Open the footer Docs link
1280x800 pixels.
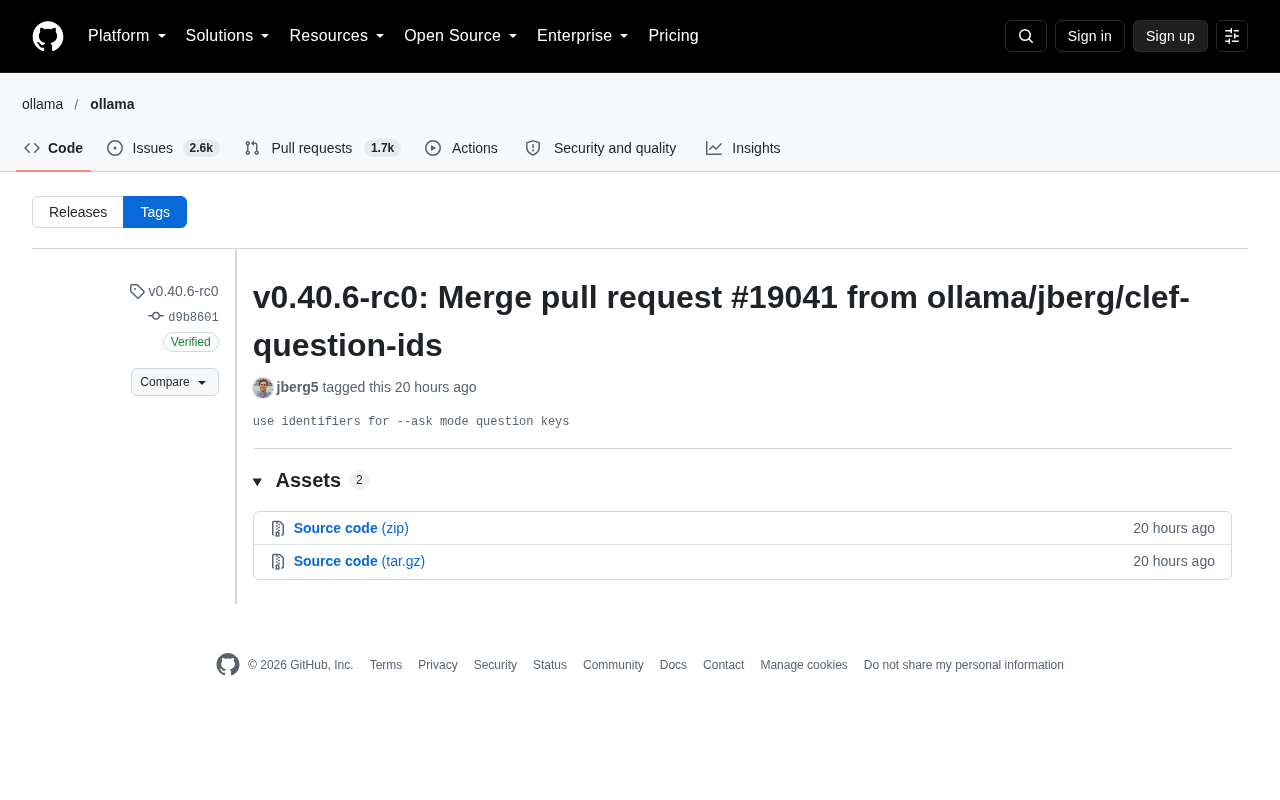[x=673, y=665]
